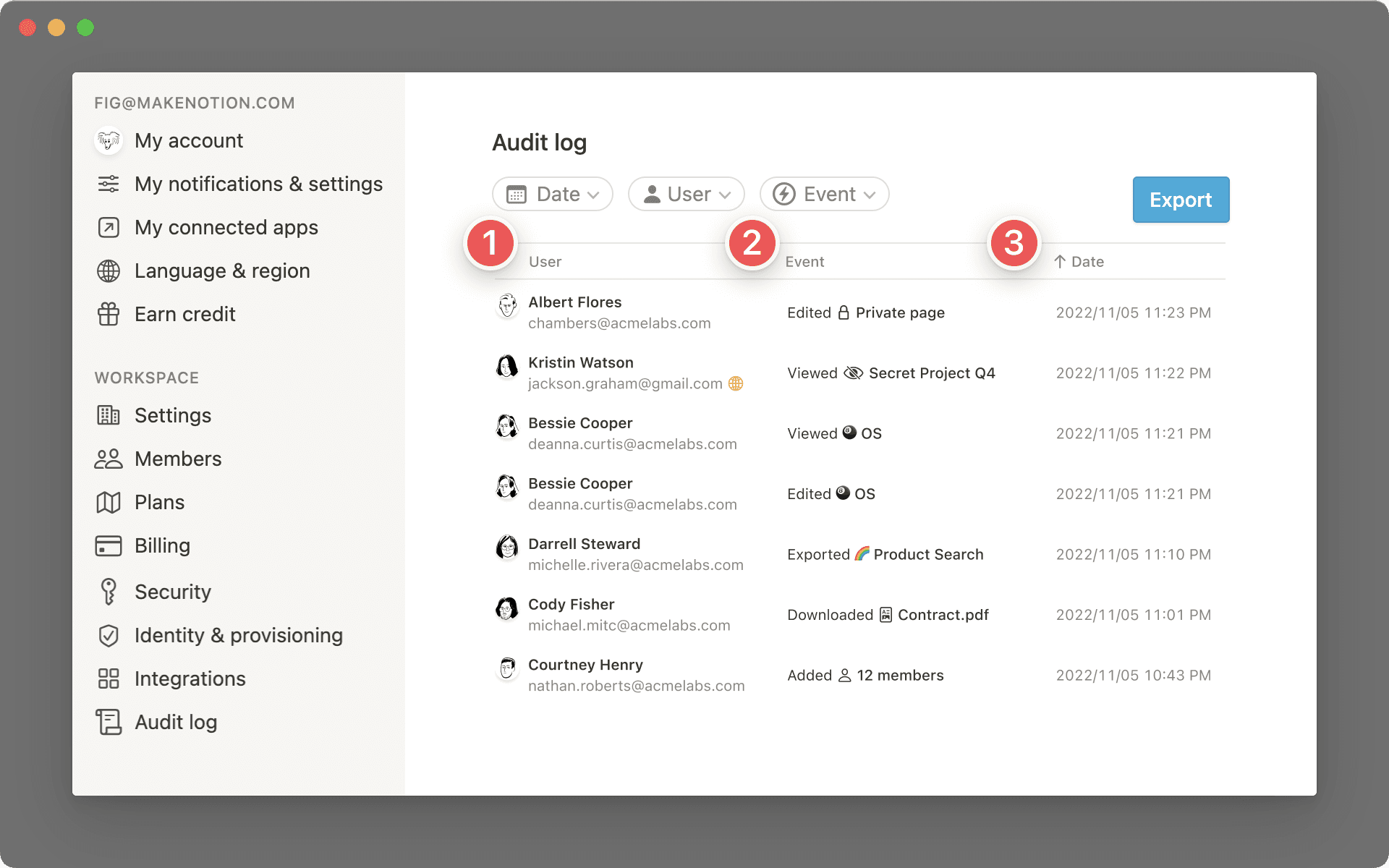Open Members in the workspace sidebar
Viewport: 1389px width, 868px height.
pos(178,459)
